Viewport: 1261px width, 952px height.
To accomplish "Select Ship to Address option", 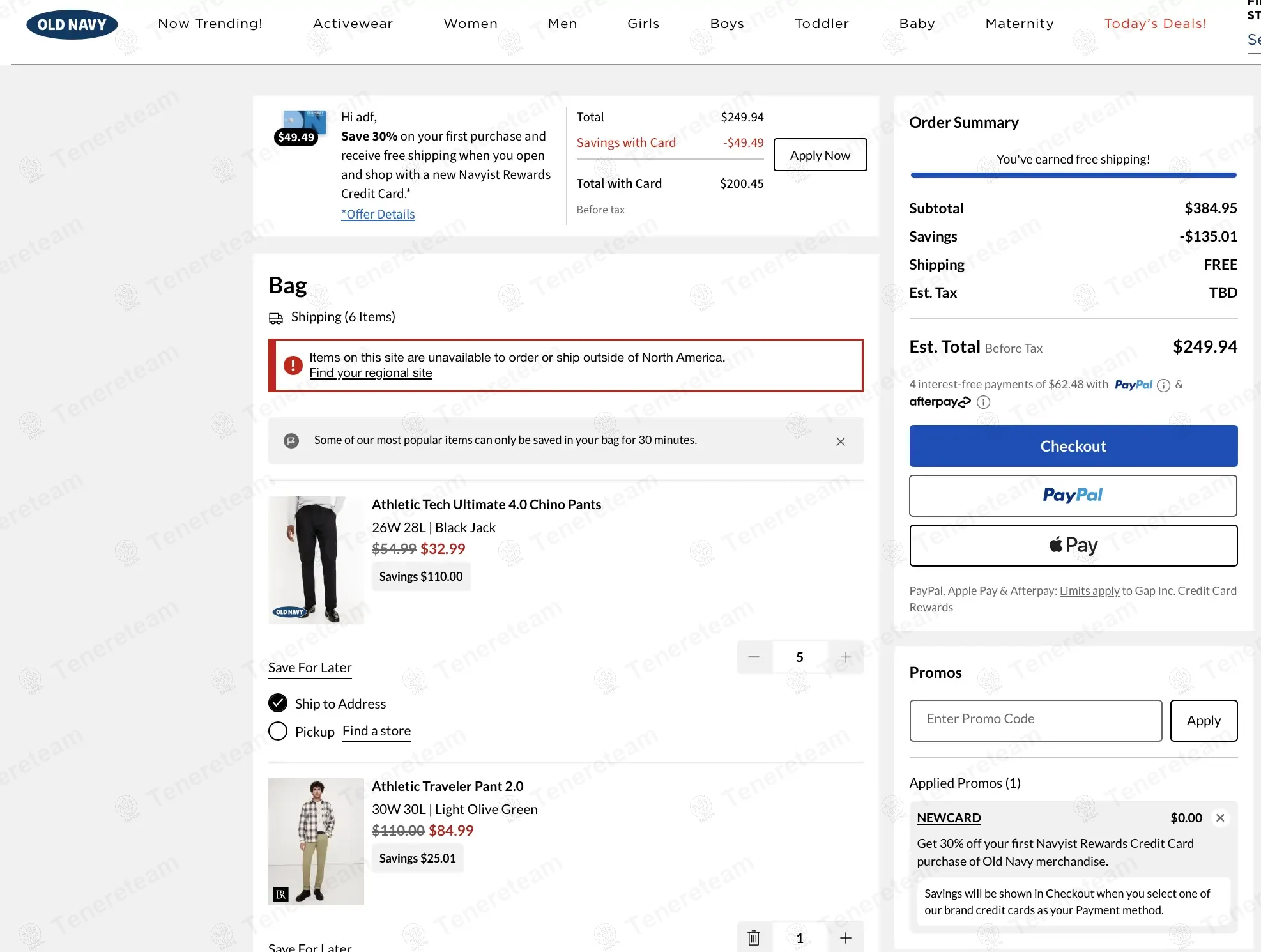I will pyautogui.click(x=278, y=703).
